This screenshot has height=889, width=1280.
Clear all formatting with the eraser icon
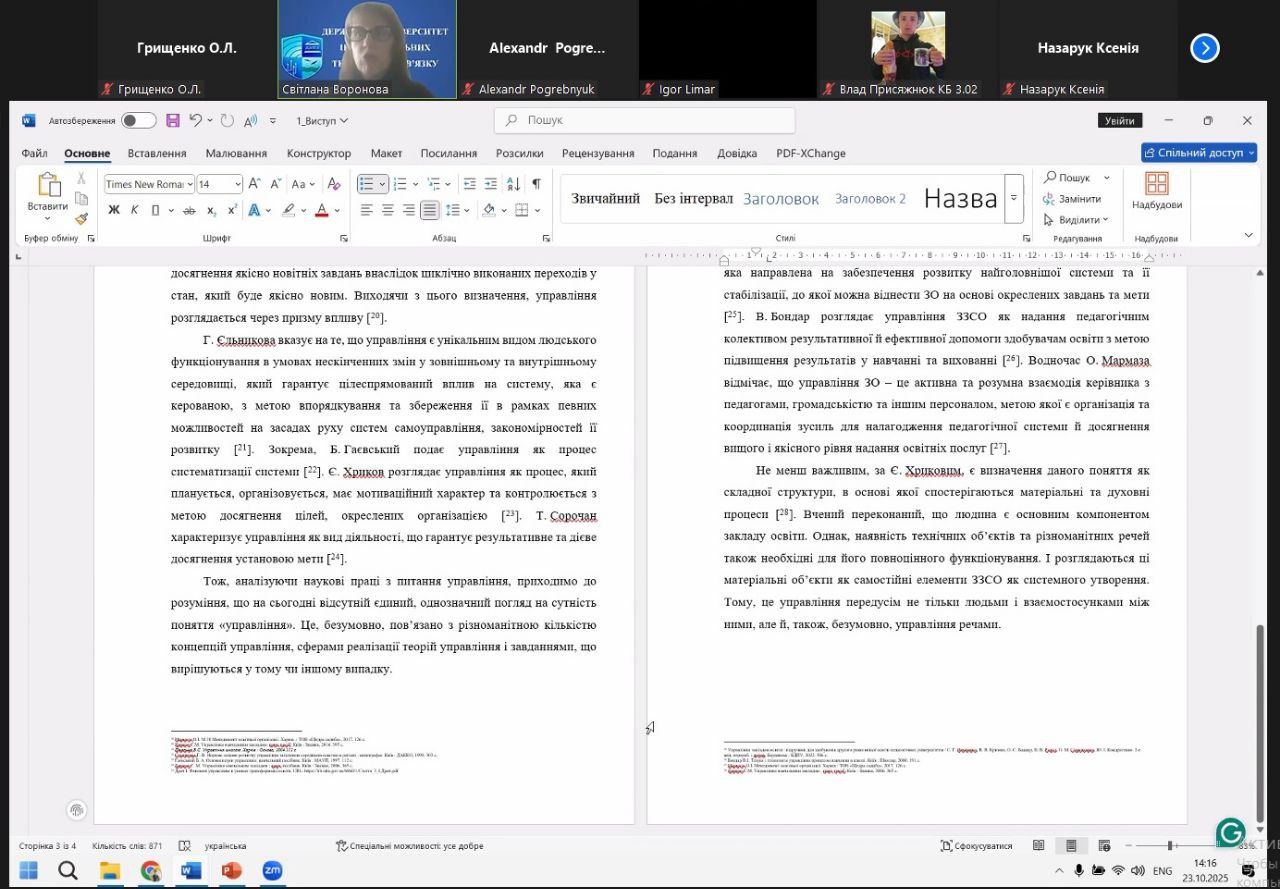pos(333,184)
